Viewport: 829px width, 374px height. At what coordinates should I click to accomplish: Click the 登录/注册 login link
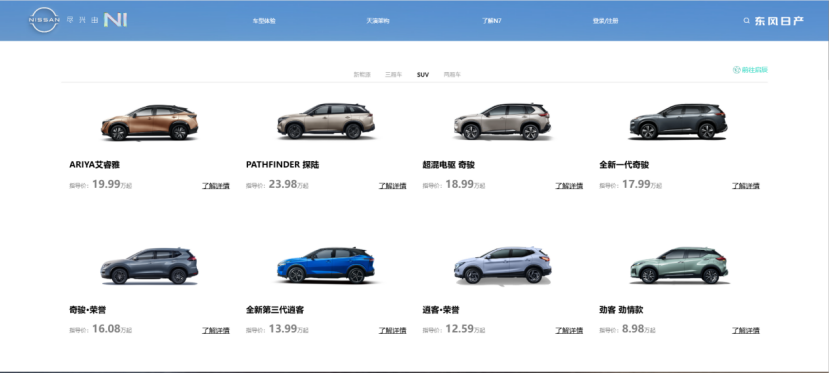pyautogui.click(x=605, y=21)
